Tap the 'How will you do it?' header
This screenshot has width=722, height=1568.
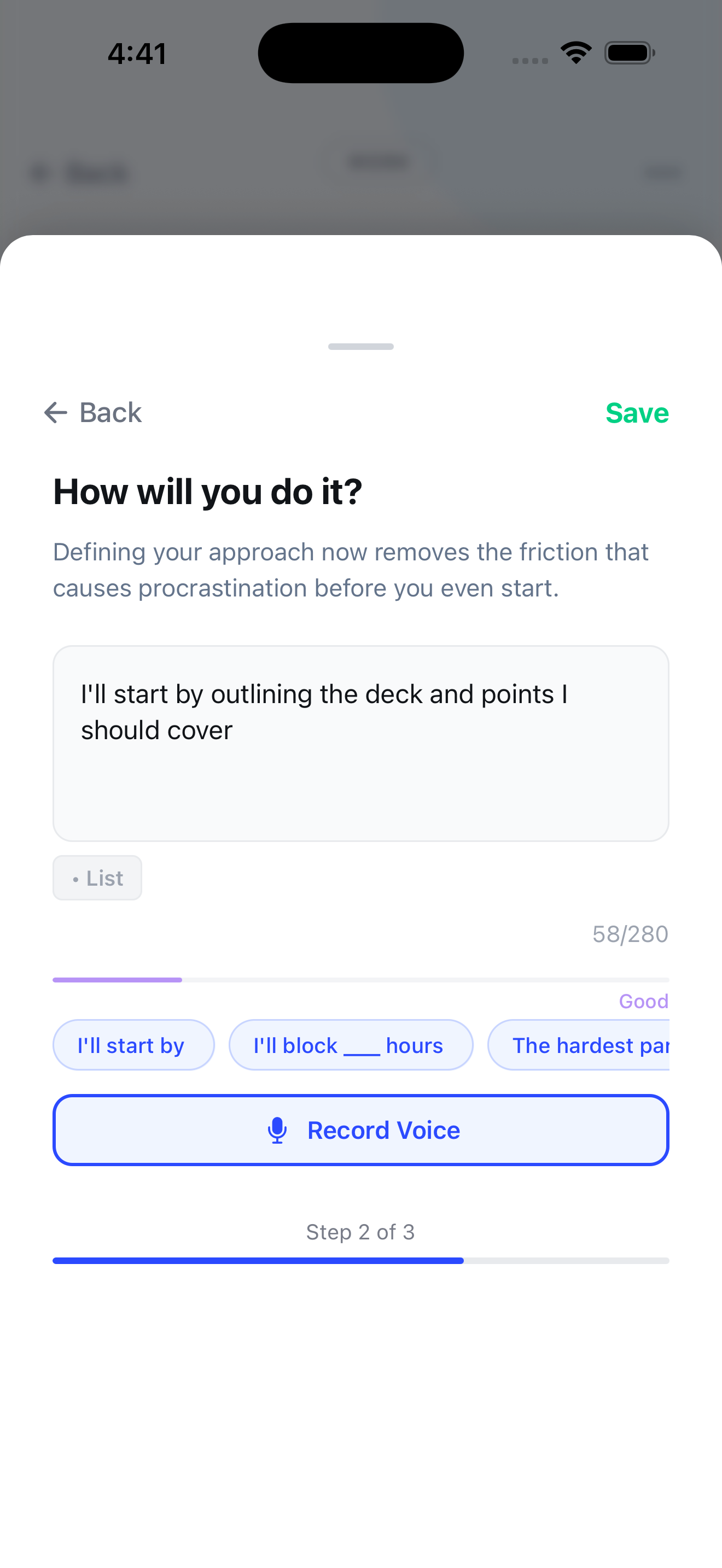pyautogui.click(x=208, y=491)
